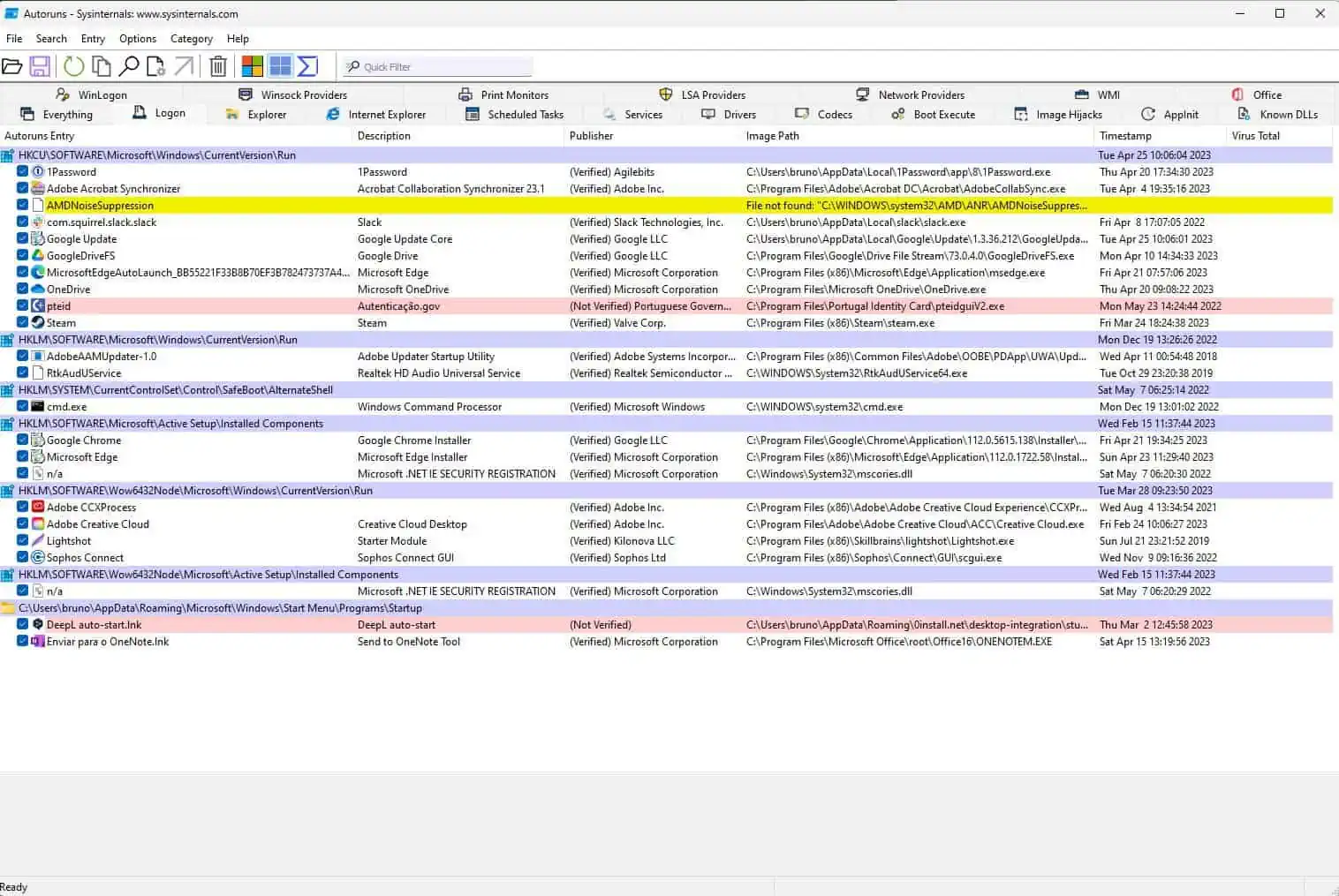Switch to the Known DLLs tab

coord(1278,114)
